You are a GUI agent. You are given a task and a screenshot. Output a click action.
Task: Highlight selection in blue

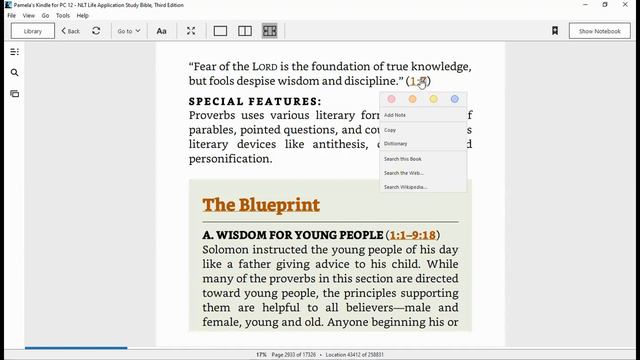455,99
